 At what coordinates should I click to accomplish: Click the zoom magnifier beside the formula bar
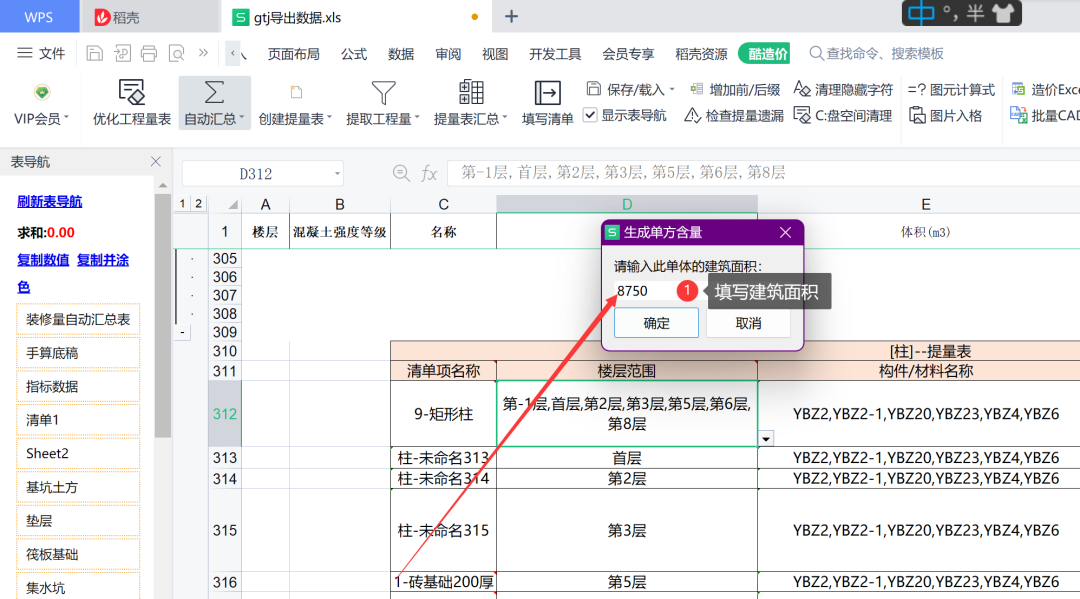(x=401, y=174)
